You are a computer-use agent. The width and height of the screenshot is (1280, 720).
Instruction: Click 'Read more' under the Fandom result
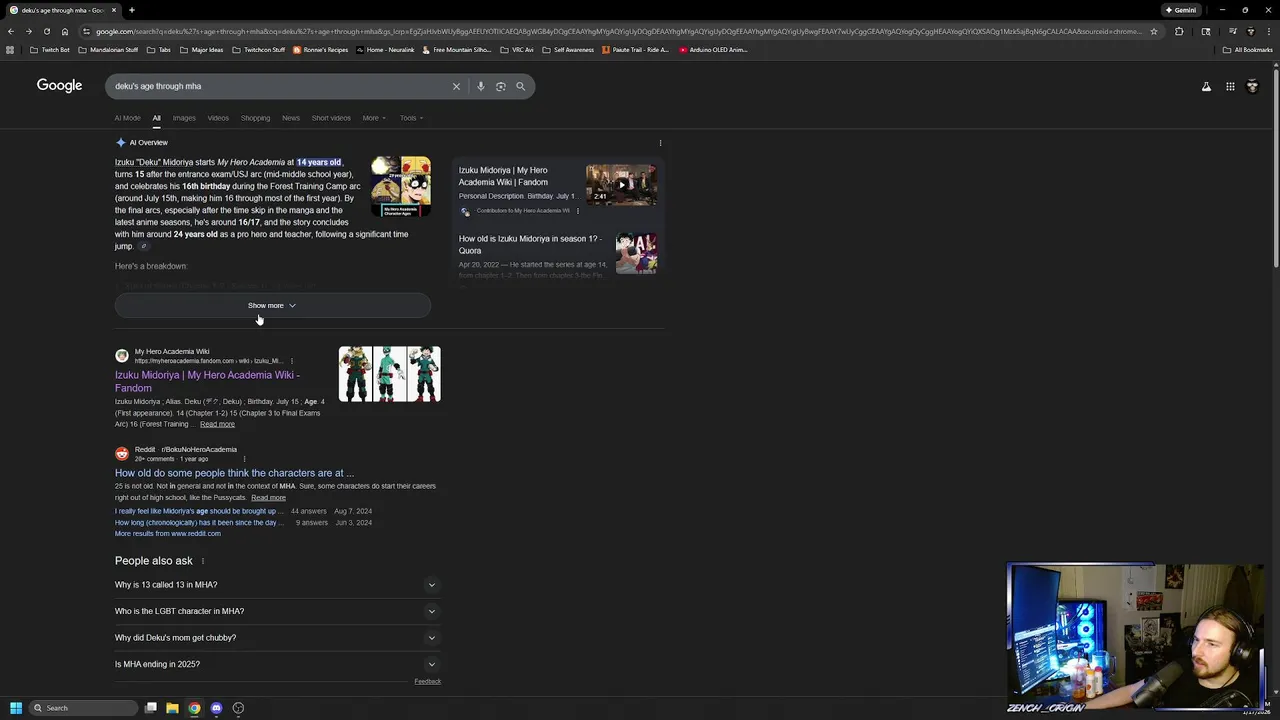217,424
